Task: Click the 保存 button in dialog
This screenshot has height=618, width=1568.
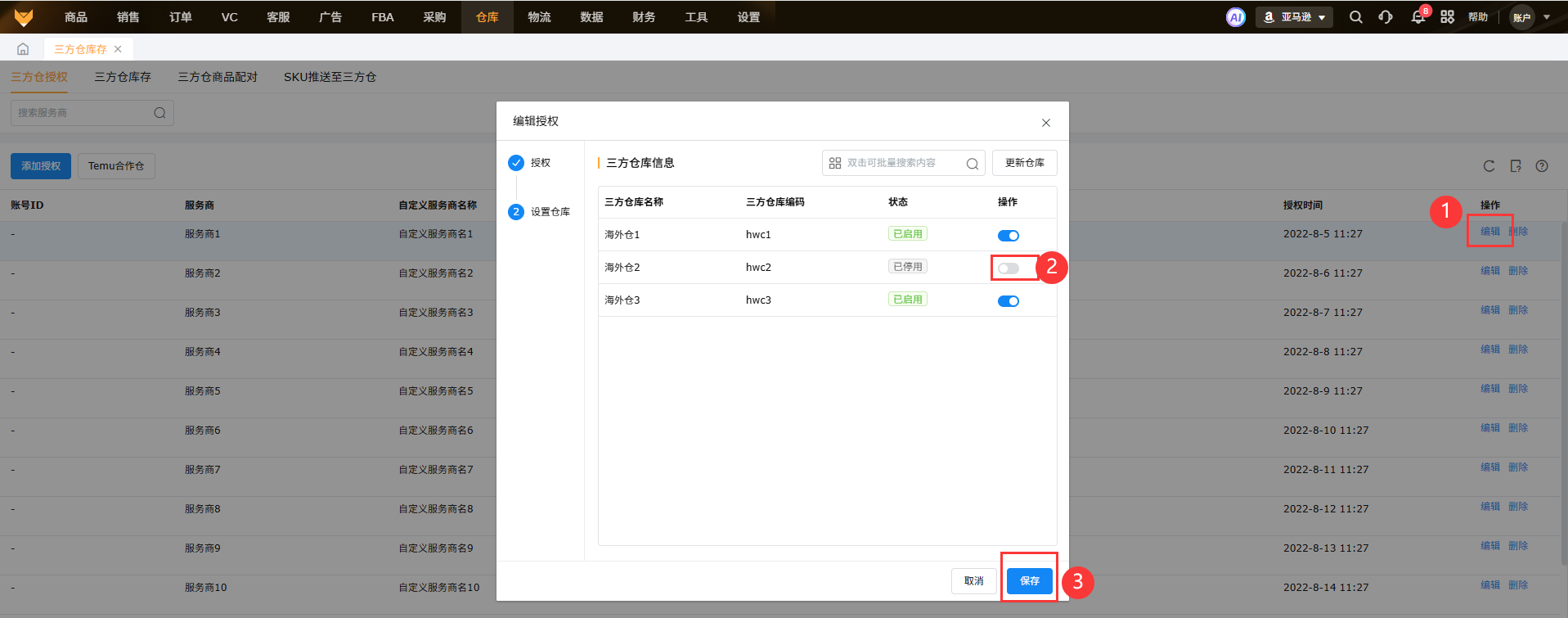Action: pyautogui.click(x=1029, y=581)
